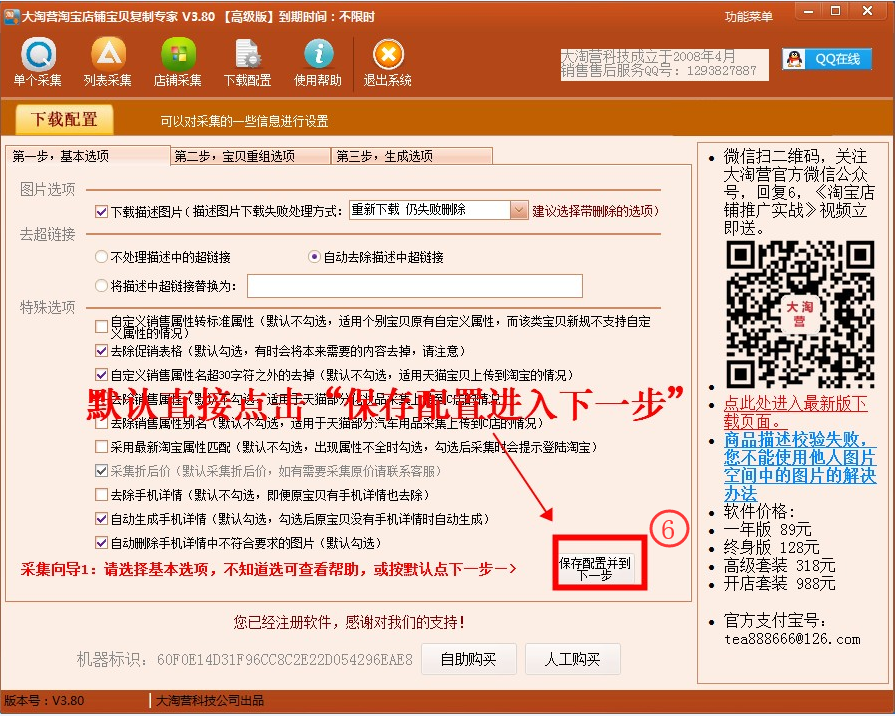
Task: Open 商品描述校验失败 solution link
Action: pos(800,466)
